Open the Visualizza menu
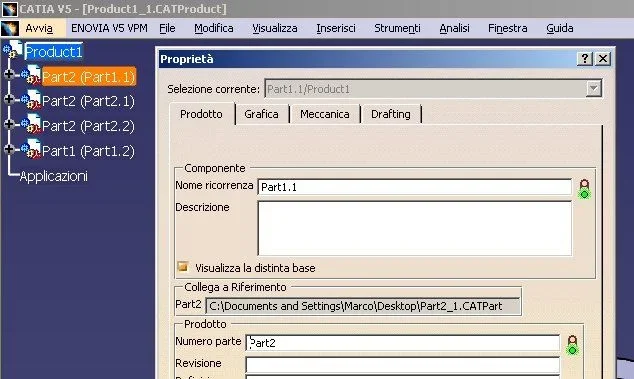 pos(275,28)
